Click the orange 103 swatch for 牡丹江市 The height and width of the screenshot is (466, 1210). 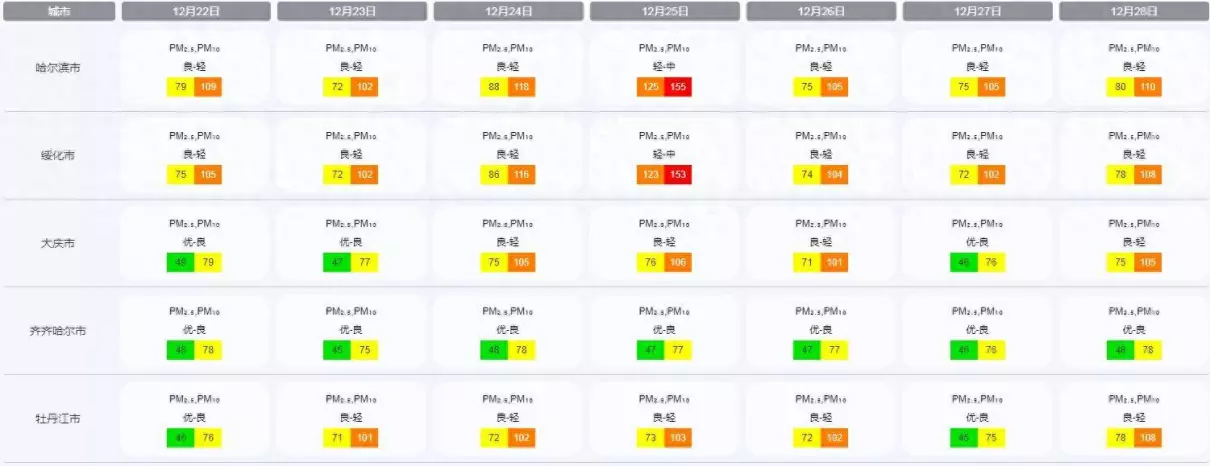pyautogui.click(x=678, y=438)
